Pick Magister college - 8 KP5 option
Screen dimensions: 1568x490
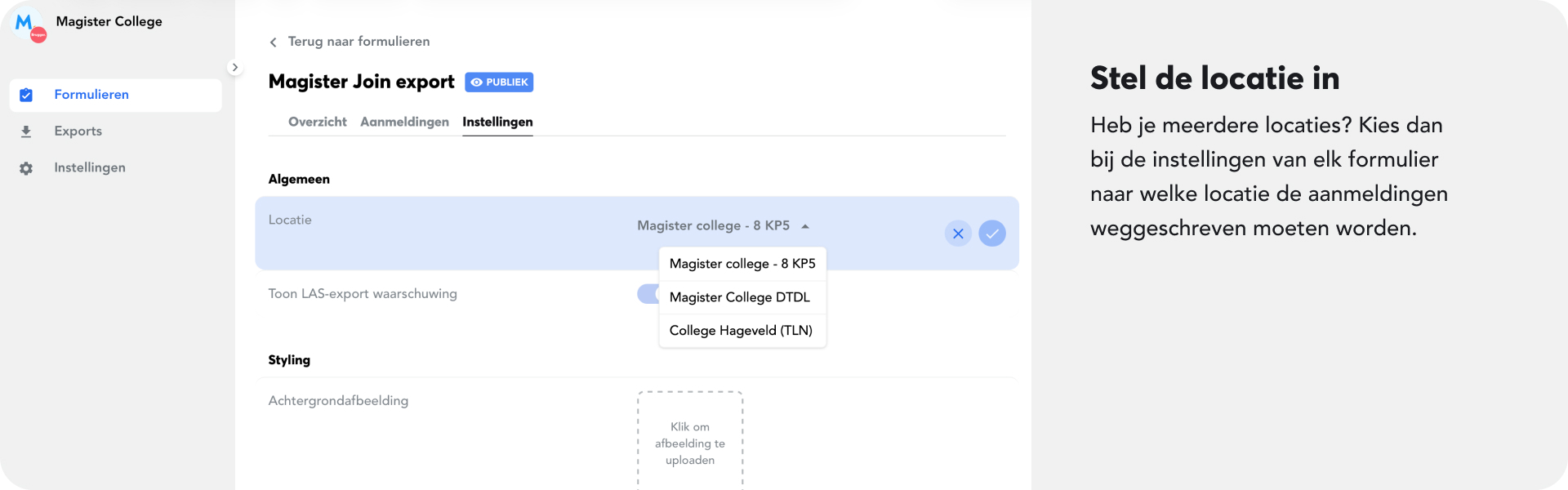[742, 264]
